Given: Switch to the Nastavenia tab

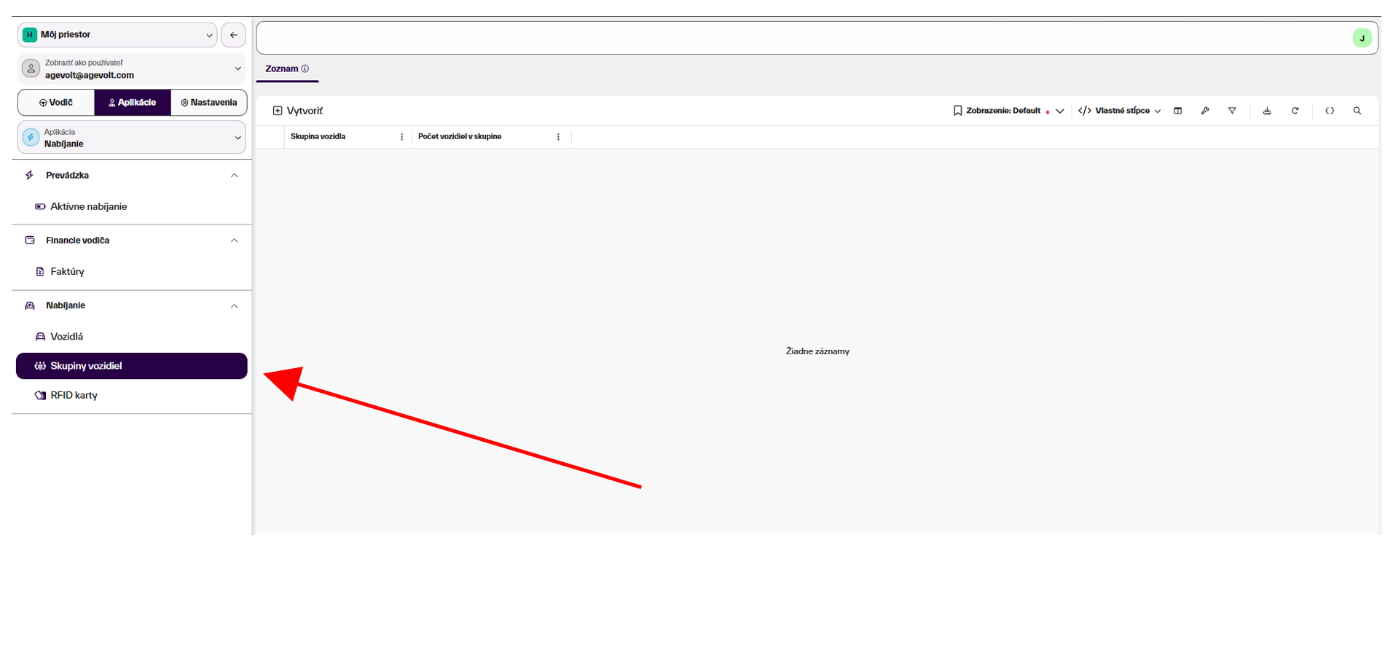Looking at the screenshot, I should [x=209, y=102].
